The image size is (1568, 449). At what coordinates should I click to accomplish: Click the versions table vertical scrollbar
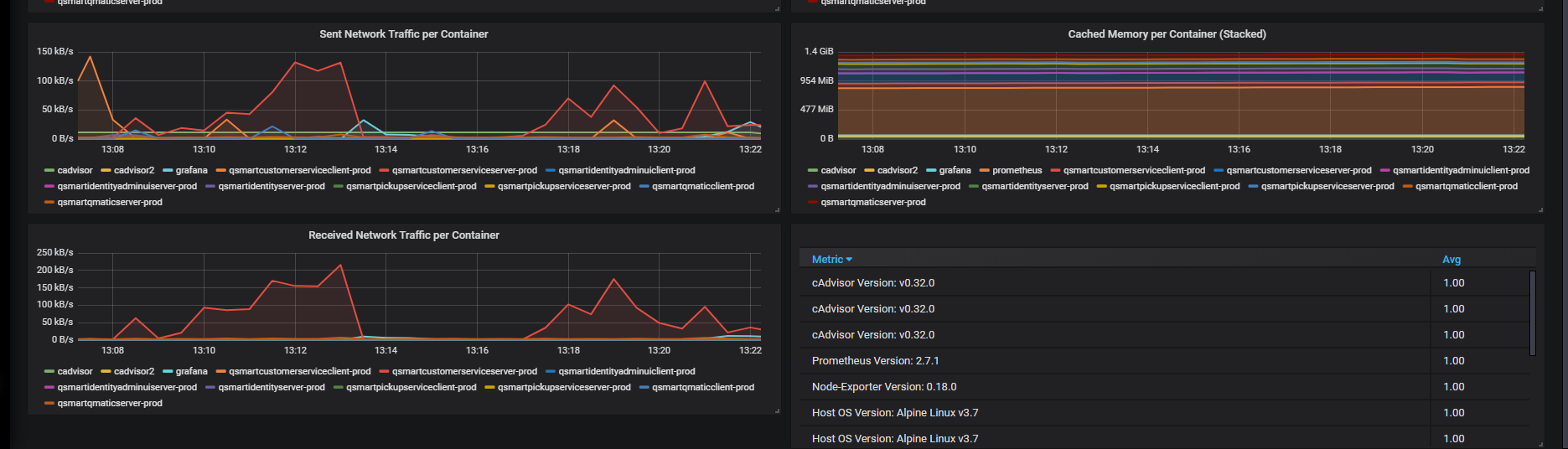pyautogui.click(x=1533, y=312)
